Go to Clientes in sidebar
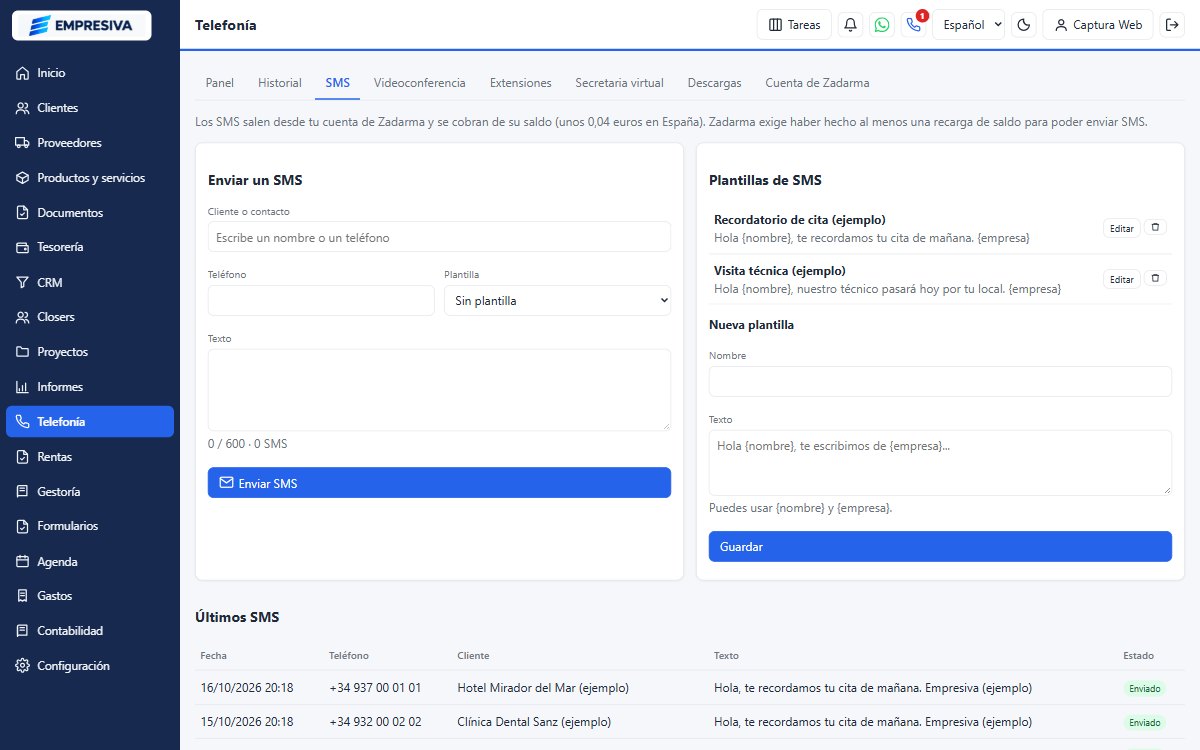The height and width of the screenshot is (750, 1200). pyautogui.click(x=90, y=108)
